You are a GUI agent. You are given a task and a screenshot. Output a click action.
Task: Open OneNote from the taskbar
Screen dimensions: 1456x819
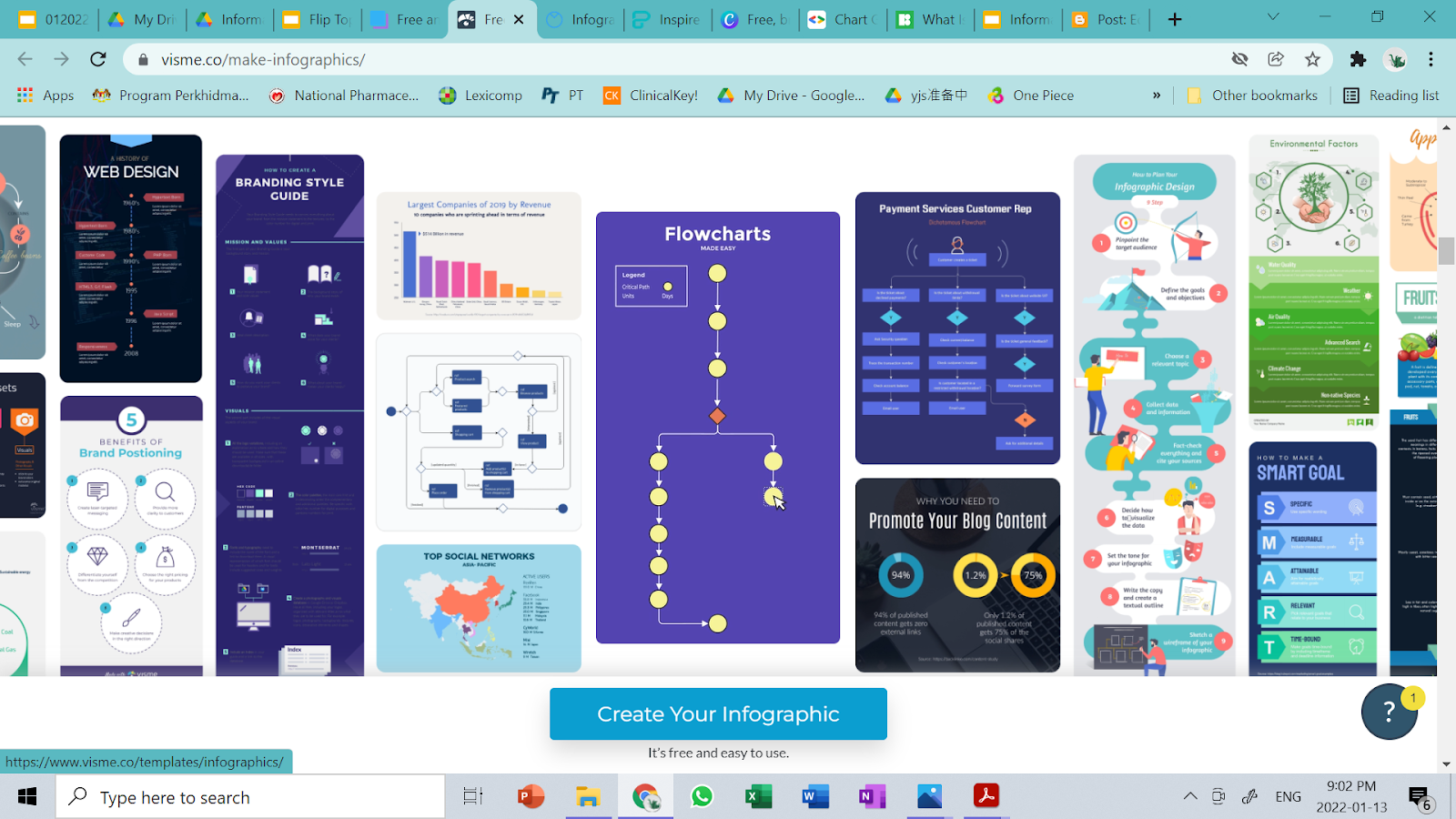[872, 797]
